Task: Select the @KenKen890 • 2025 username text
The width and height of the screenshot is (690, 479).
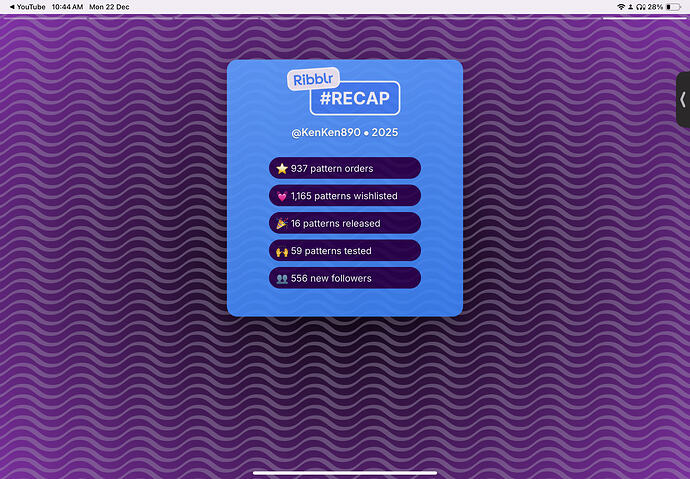Action: (345, 132)
